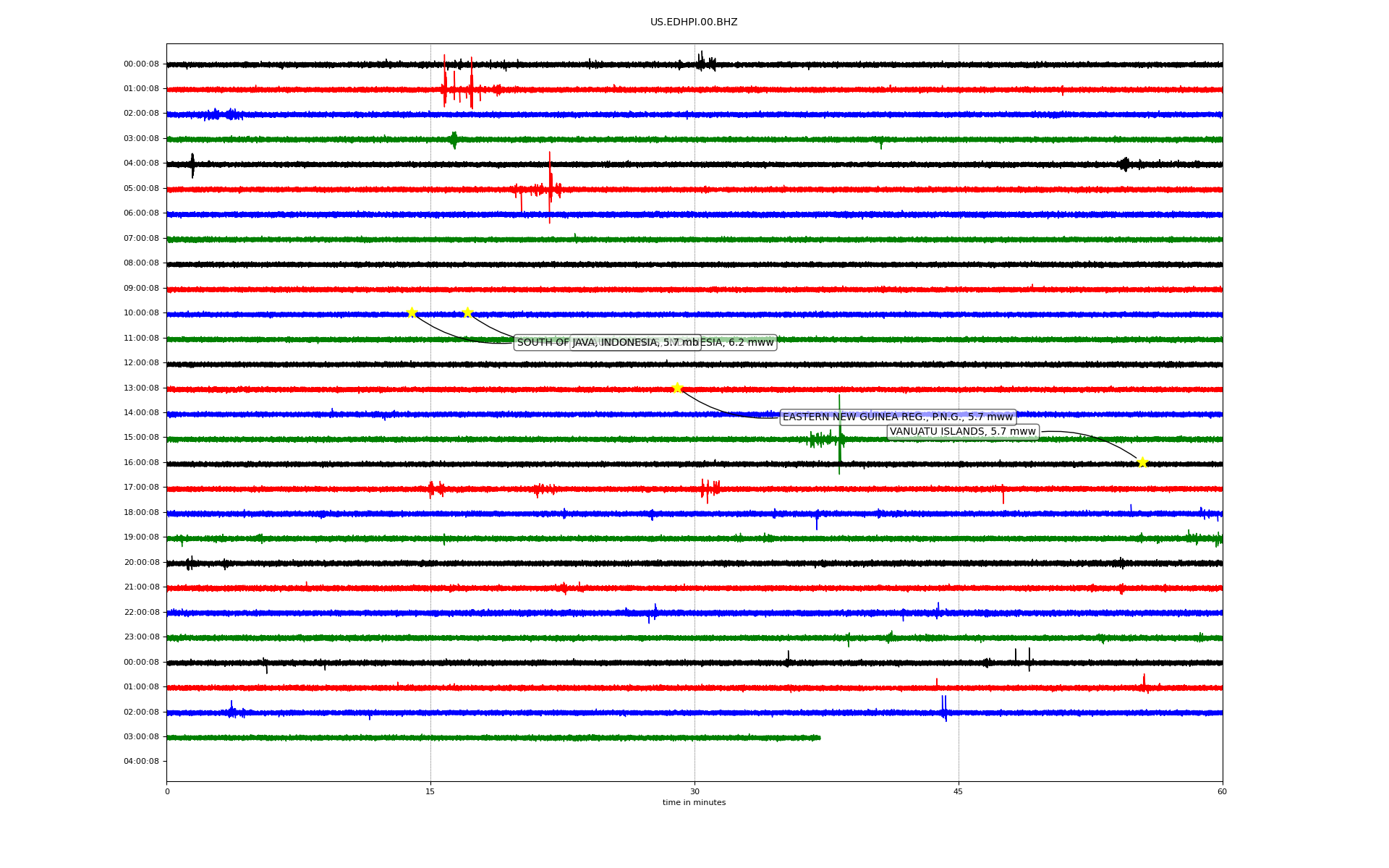1389x868 pixels.
Task: Click the later star on the 10:00:08 trace
Action: pyautogui.click(x=467, y=312)
